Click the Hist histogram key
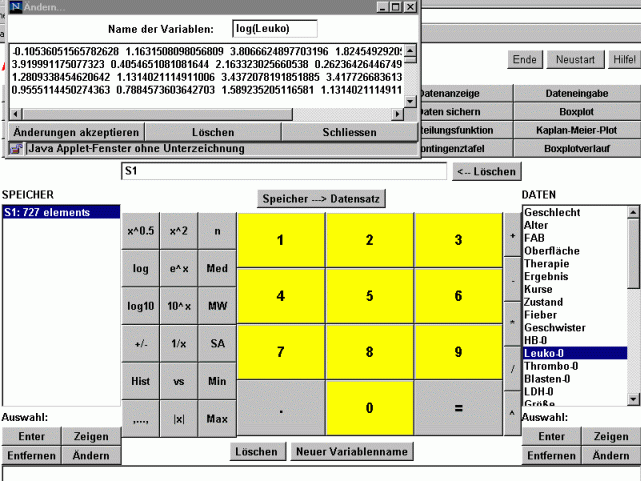Image resolution: width=641 pixels, height=481 pixels. point(140,381)
